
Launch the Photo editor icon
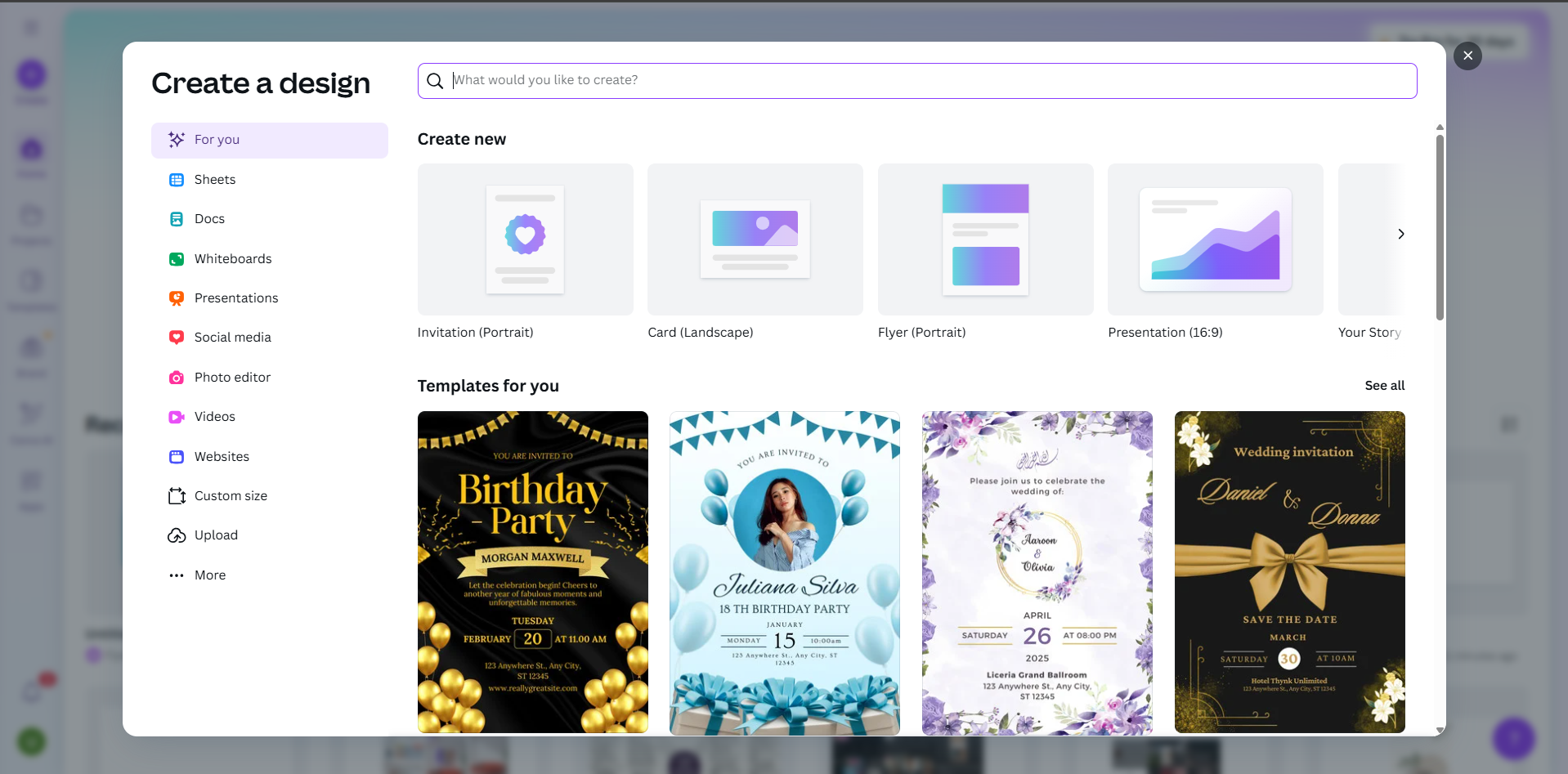coord(177,377)
